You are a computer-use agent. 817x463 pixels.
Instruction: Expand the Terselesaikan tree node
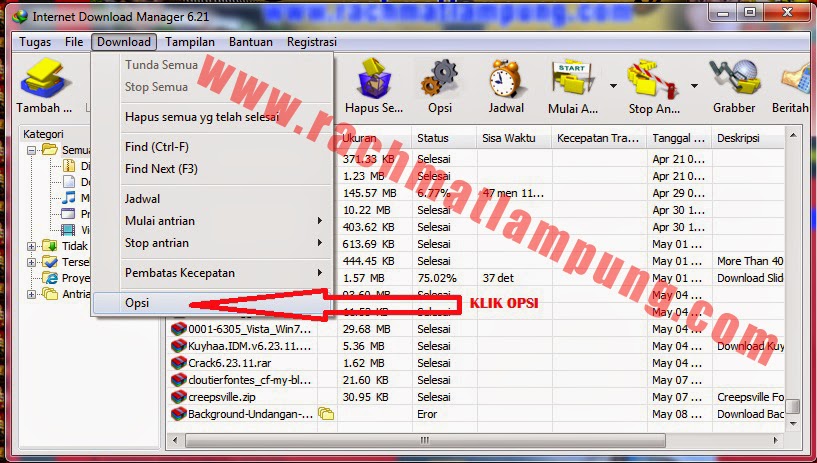click(31, 262)
